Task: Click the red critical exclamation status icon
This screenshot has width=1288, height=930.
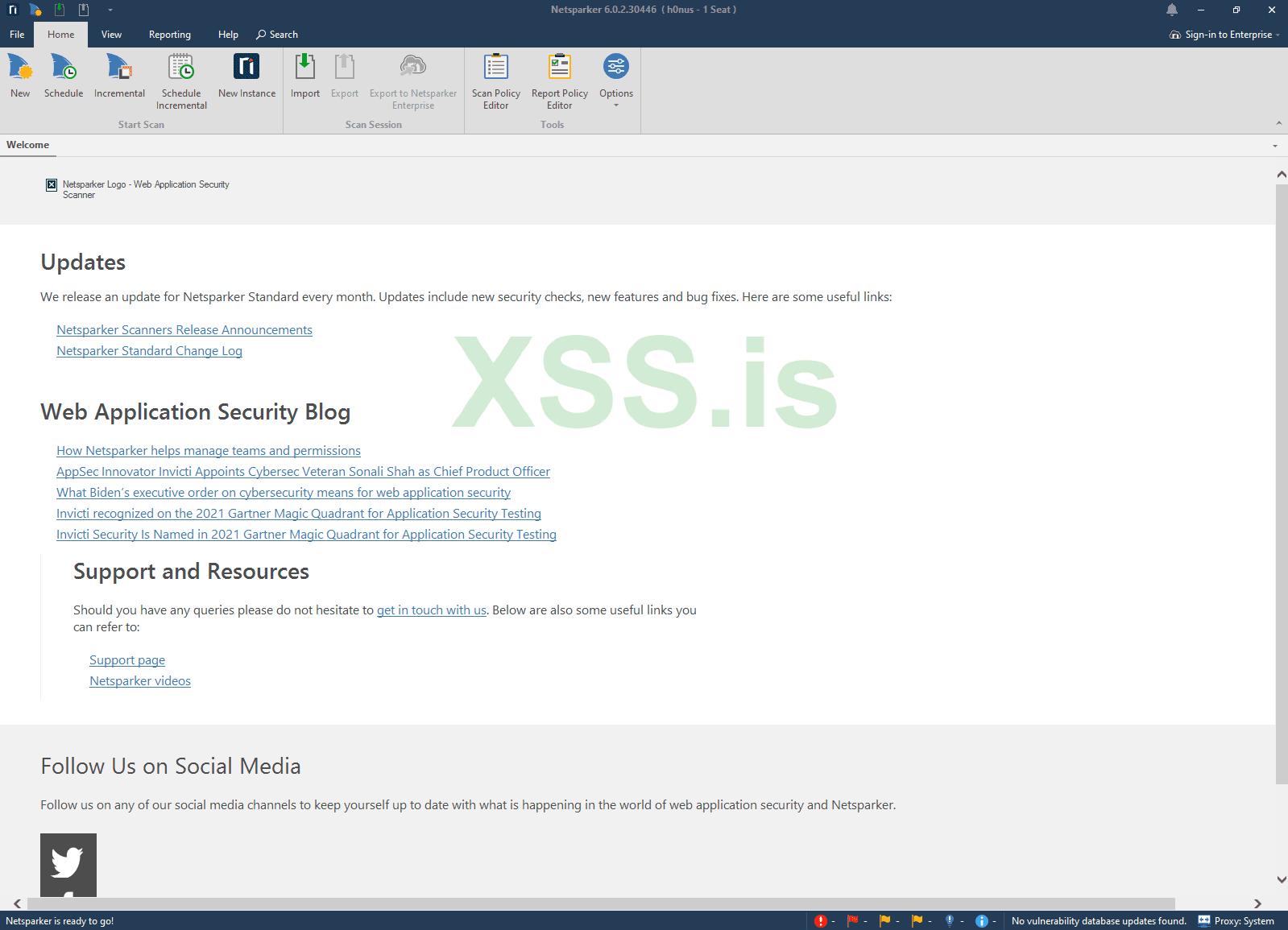Action: [x=821, y=921]
